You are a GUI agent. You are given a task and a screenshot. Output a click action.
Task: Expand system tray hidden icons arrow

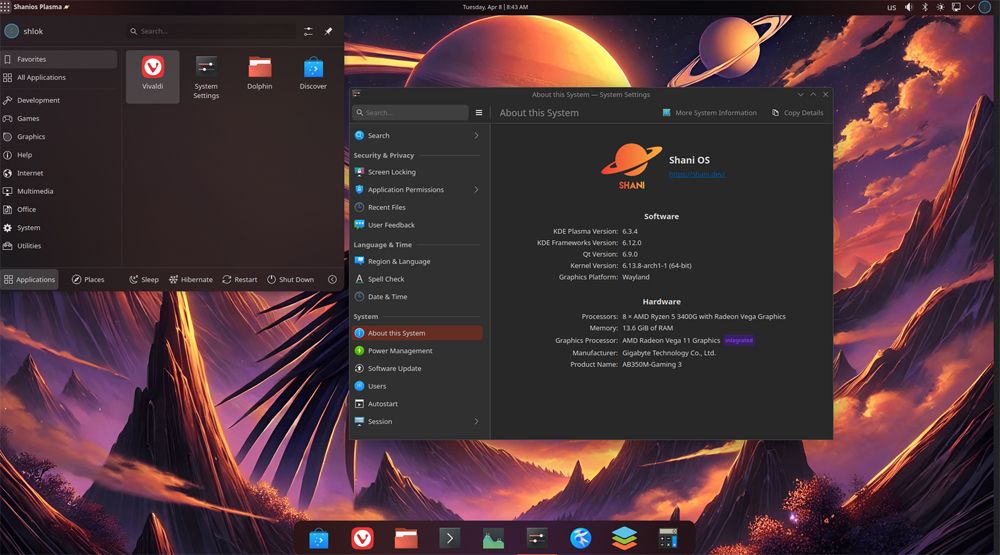click(971, 7)
